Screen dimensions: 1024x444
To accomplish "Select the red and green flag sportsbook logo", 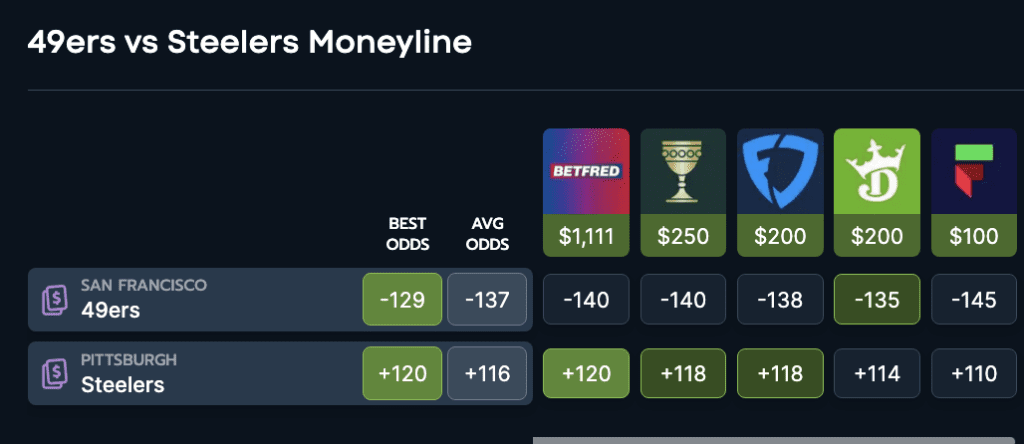I will 973,171.
